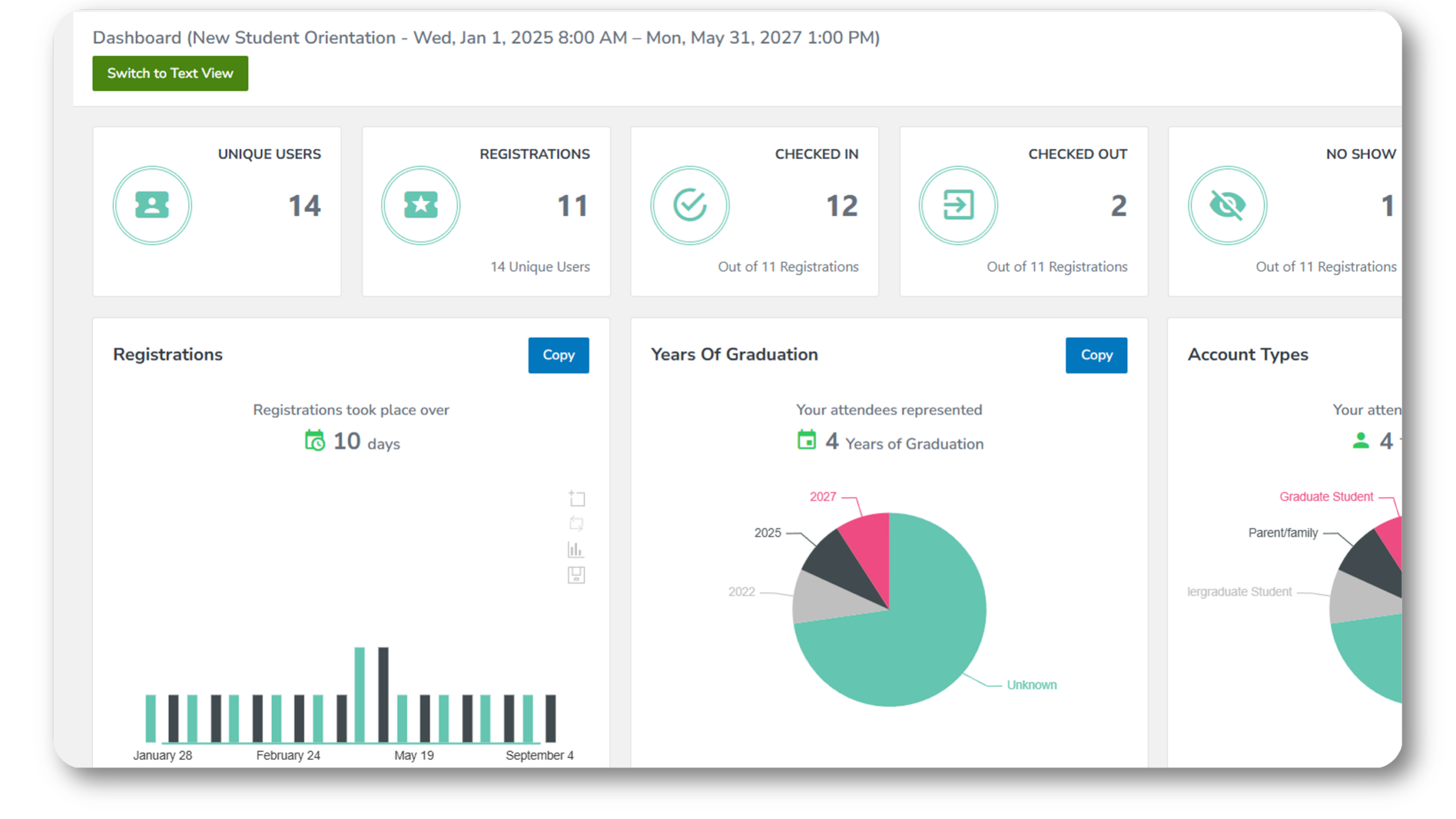Switch chart to bar view icon
Screen dimensions: 1456x819
pyautogui.click(x=576, y=549)
